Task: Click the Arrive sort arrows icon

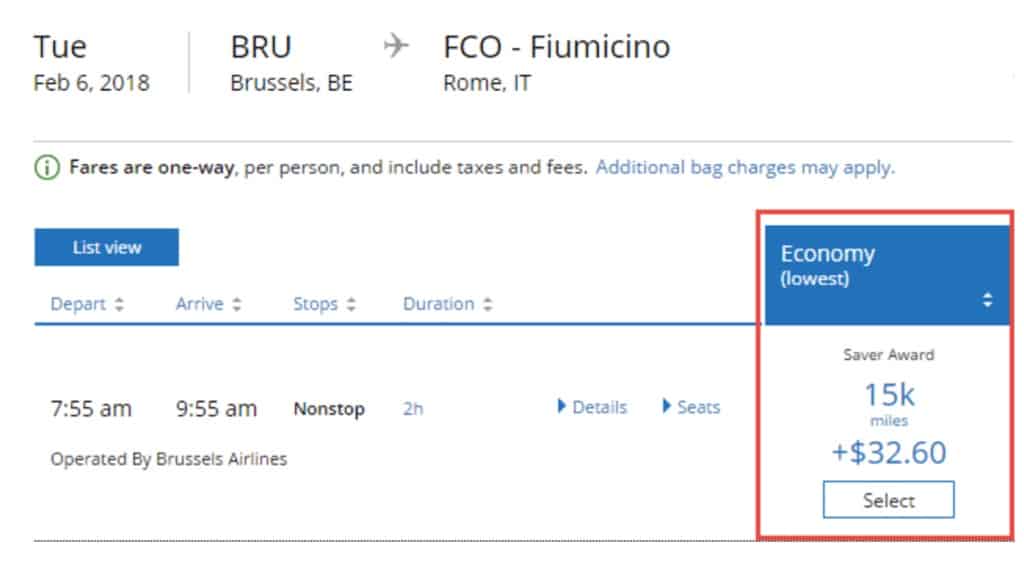Action: [237, 304]
